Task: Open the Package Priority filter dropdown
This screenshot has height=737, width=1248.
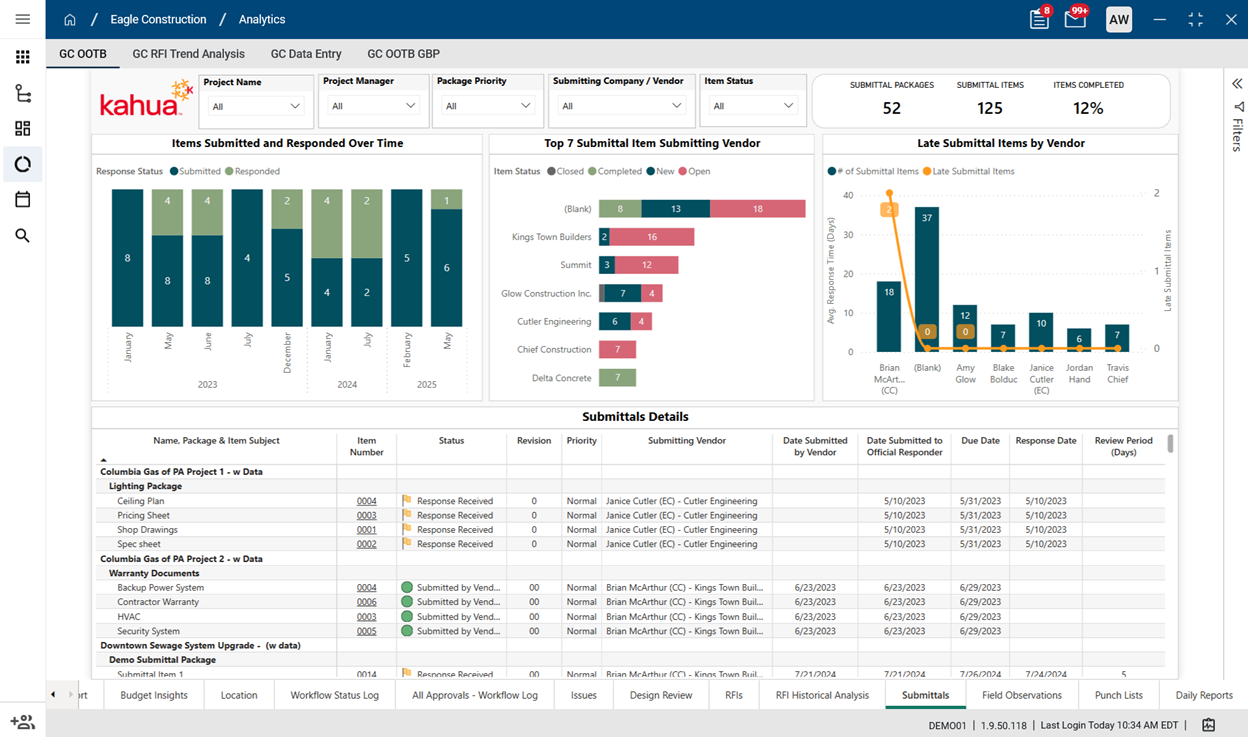Action: (x=487, y=106)
